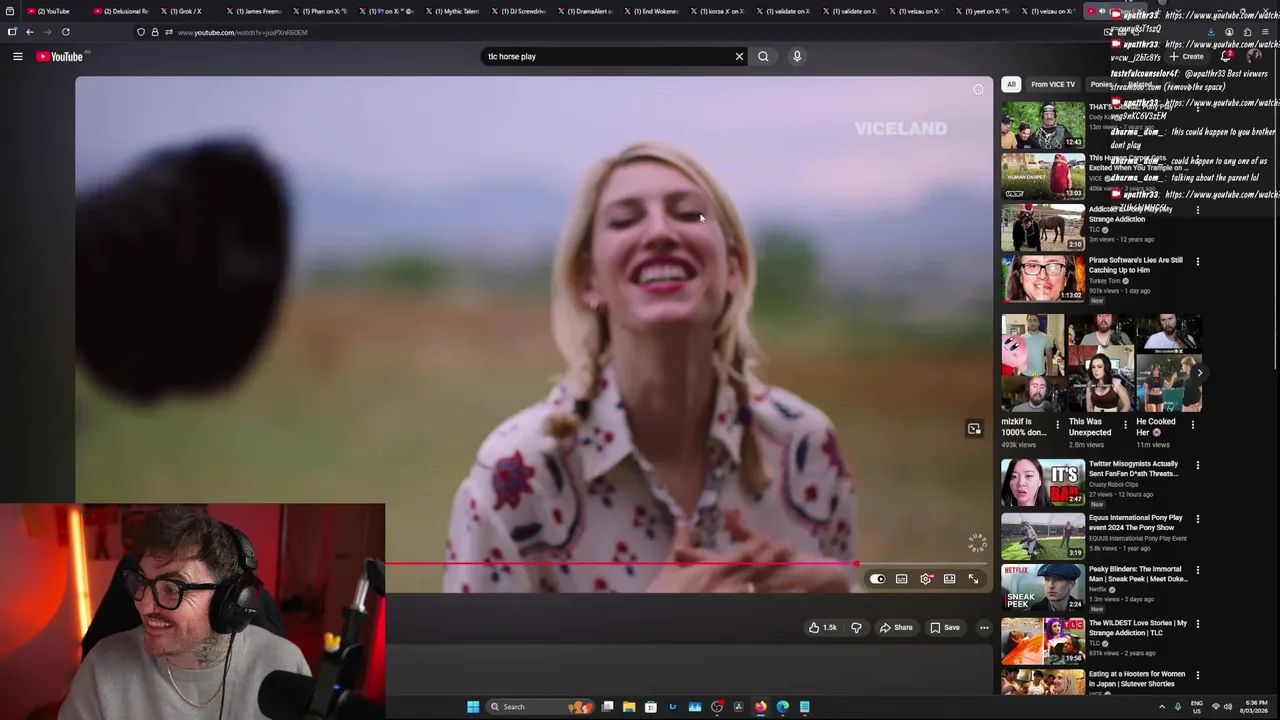Open options for 'WILDEST Love Stories' video
This screenshot has height=720, width=1280.
[1198, 624]
